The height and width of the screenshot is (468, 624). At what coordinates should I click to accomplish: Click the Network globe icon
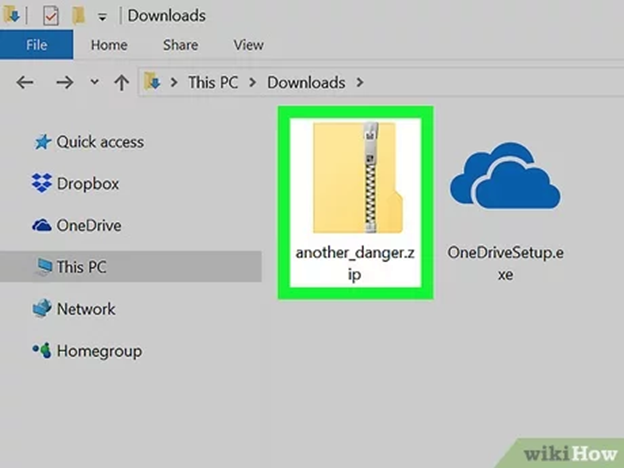pos(42,308)
